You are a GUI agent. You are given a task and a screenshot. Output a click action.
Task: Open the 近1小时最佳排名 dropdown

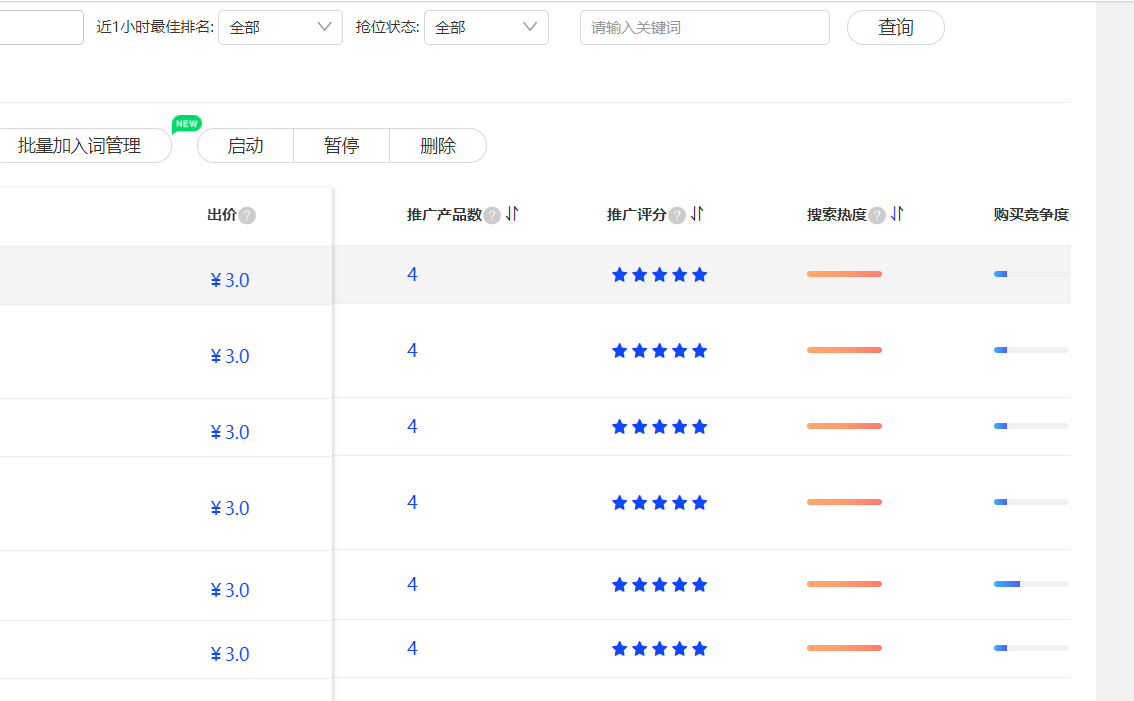280,27
